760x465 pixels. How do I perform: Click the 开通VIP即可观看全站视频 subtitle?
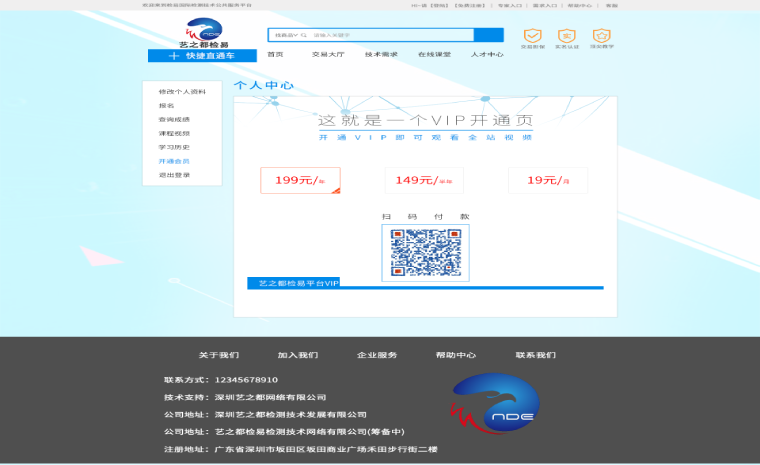pos(426,137)
